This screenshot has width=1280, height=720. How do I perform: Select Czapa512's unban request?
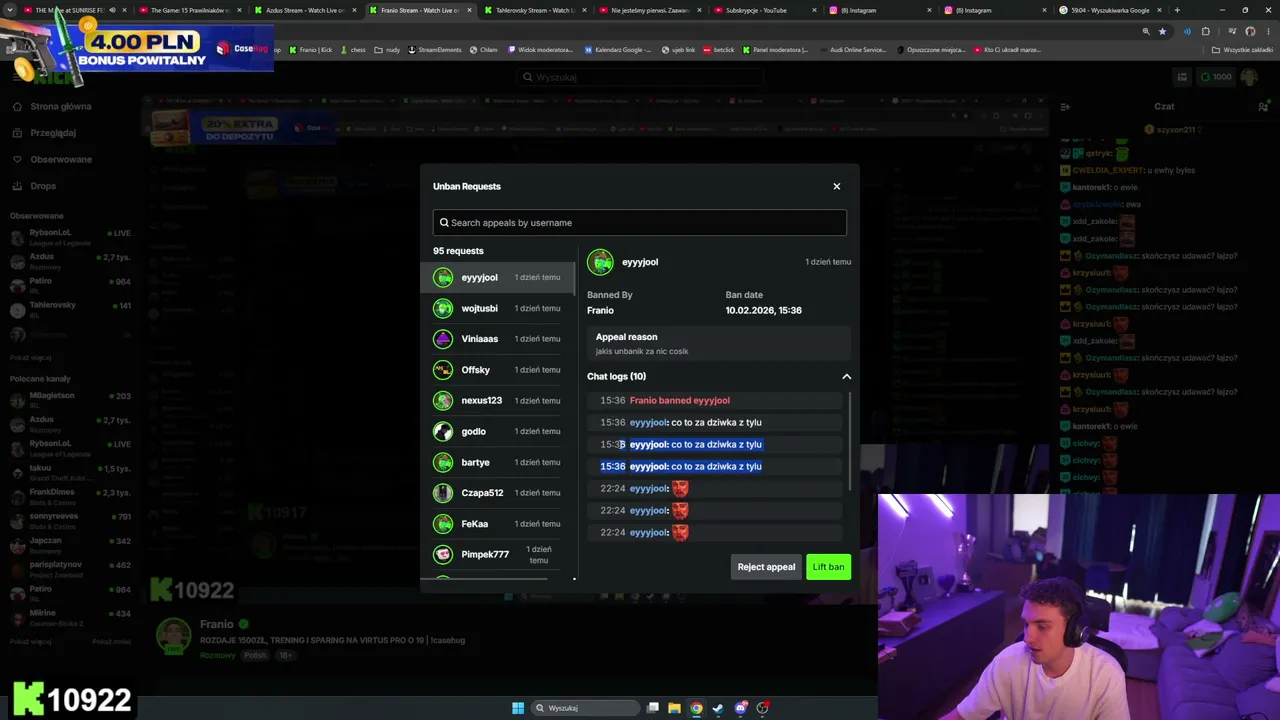pos(497,493)
